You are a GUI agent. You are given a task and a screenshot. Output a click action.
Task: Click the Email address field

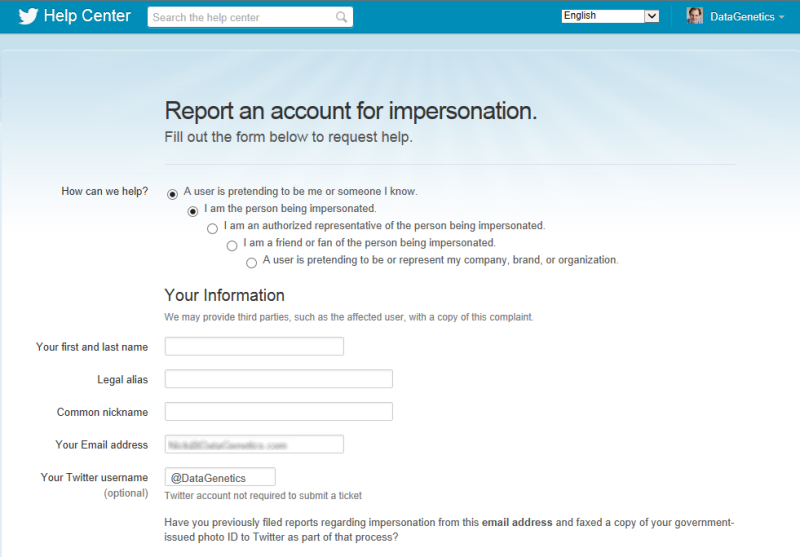[254, 445]
